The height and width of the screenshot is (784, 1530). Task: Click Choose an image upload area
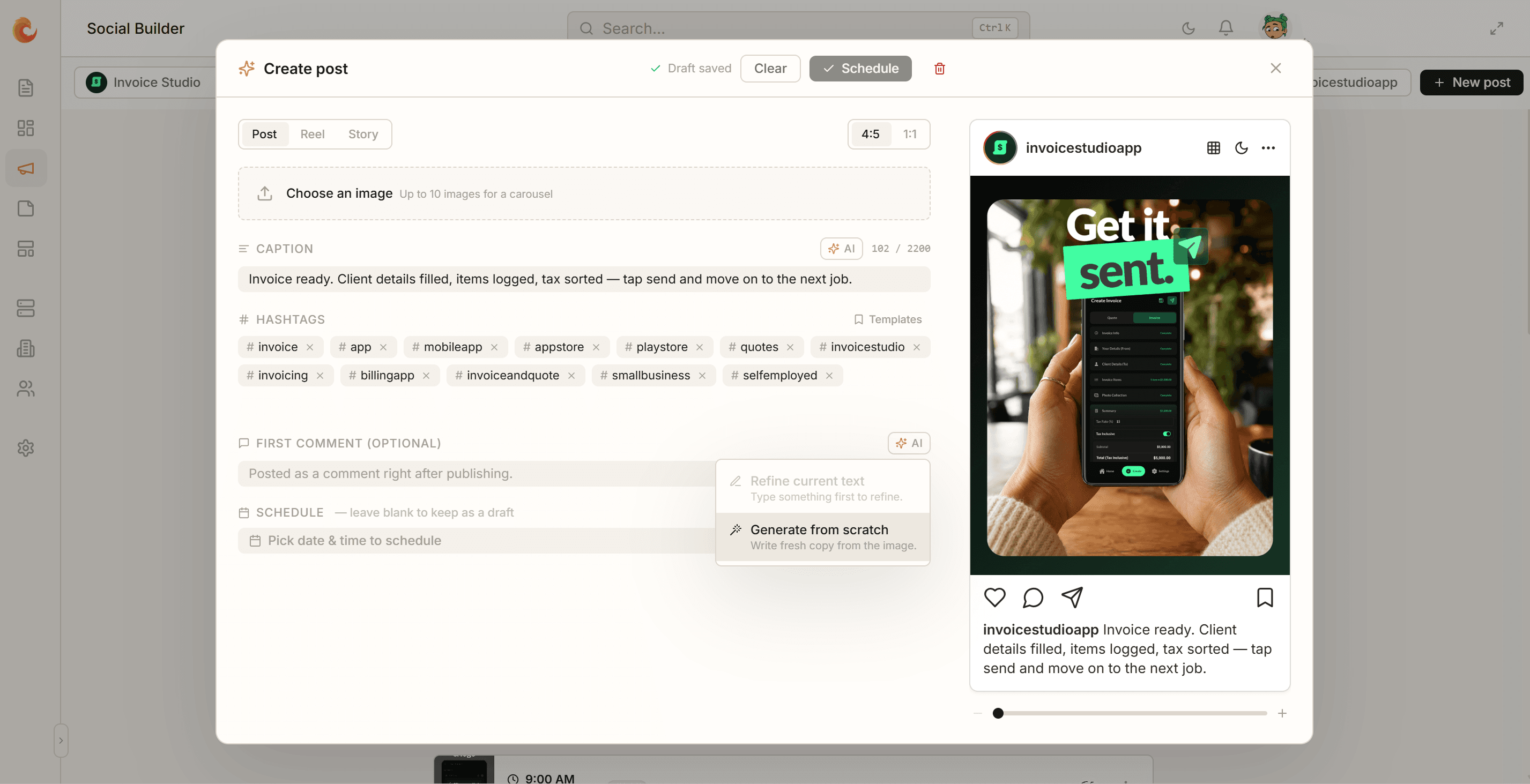click(584, 193)
